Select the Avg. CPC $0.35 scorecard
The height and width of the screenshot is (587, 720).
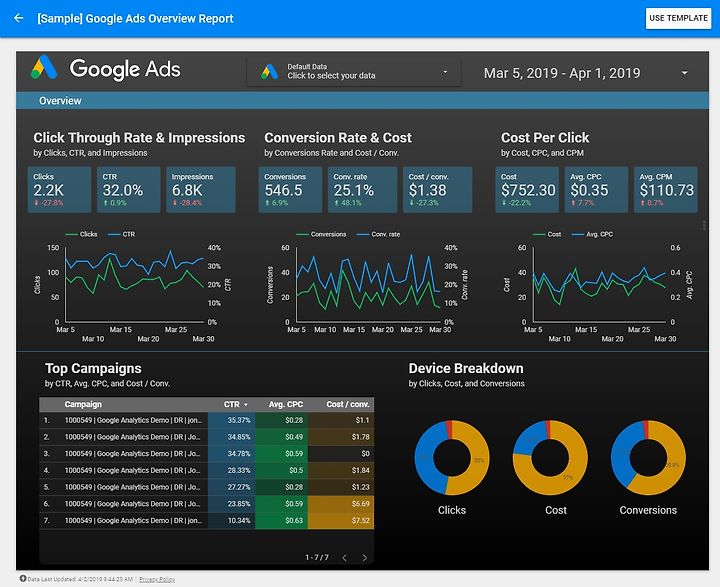596,190
